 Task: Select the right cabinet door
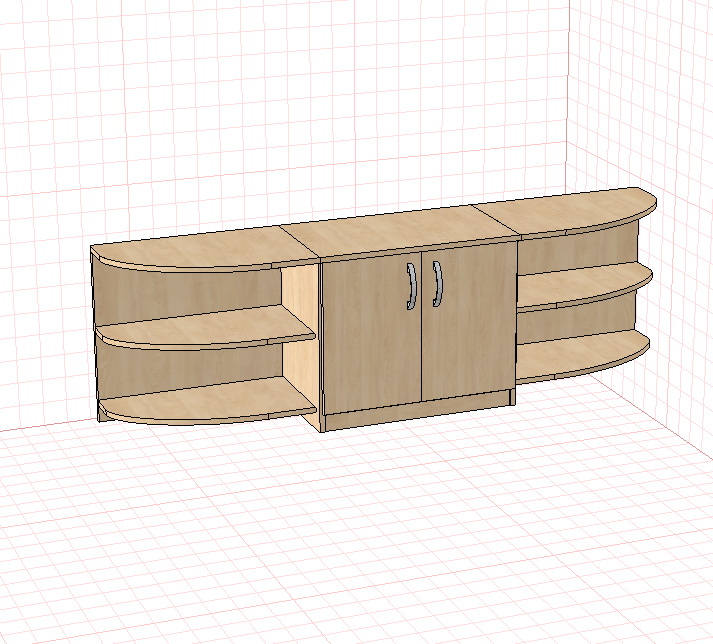pyautogui.click(x=468, y=322)
